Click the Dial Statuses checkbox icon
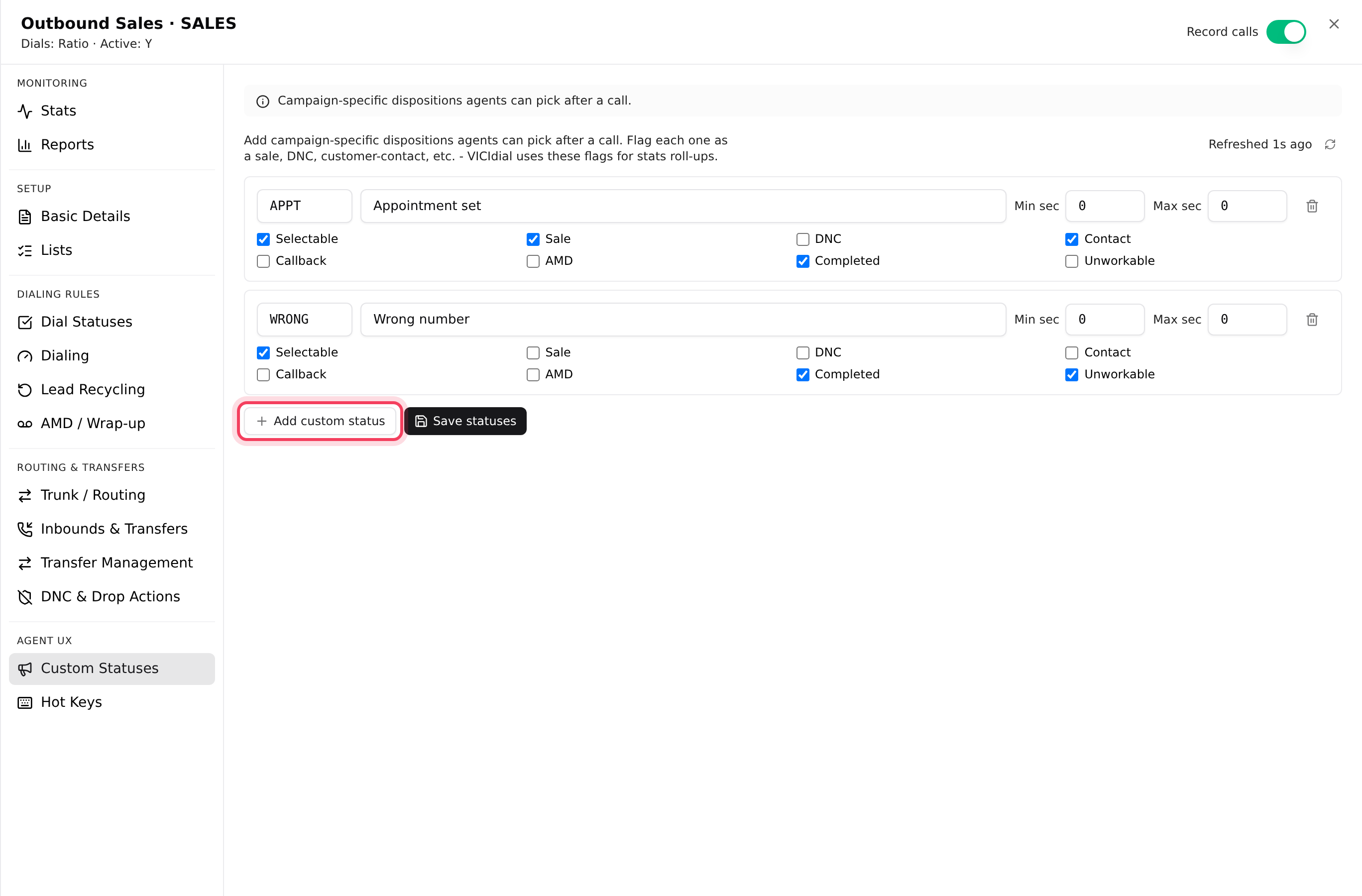The image size is (1362, 896). (x=24, y=322)
